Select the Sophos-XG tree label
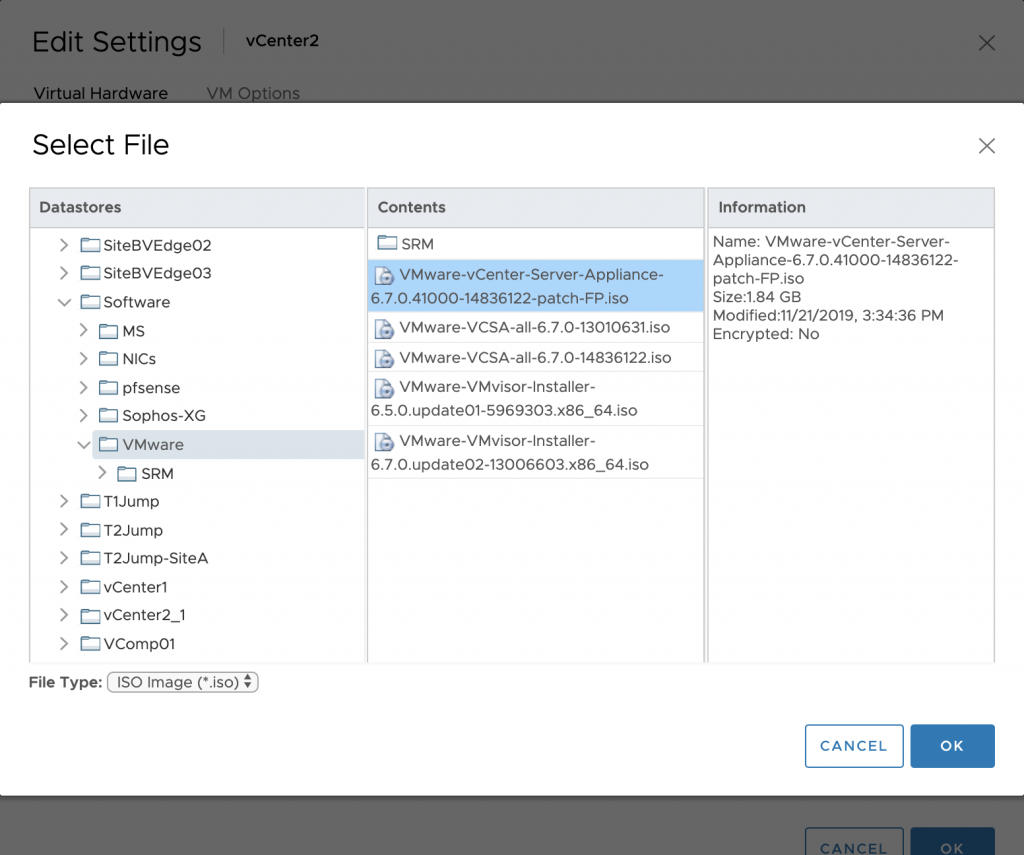The height and width of the screenshot is (855, 1024). pos(164,415)
